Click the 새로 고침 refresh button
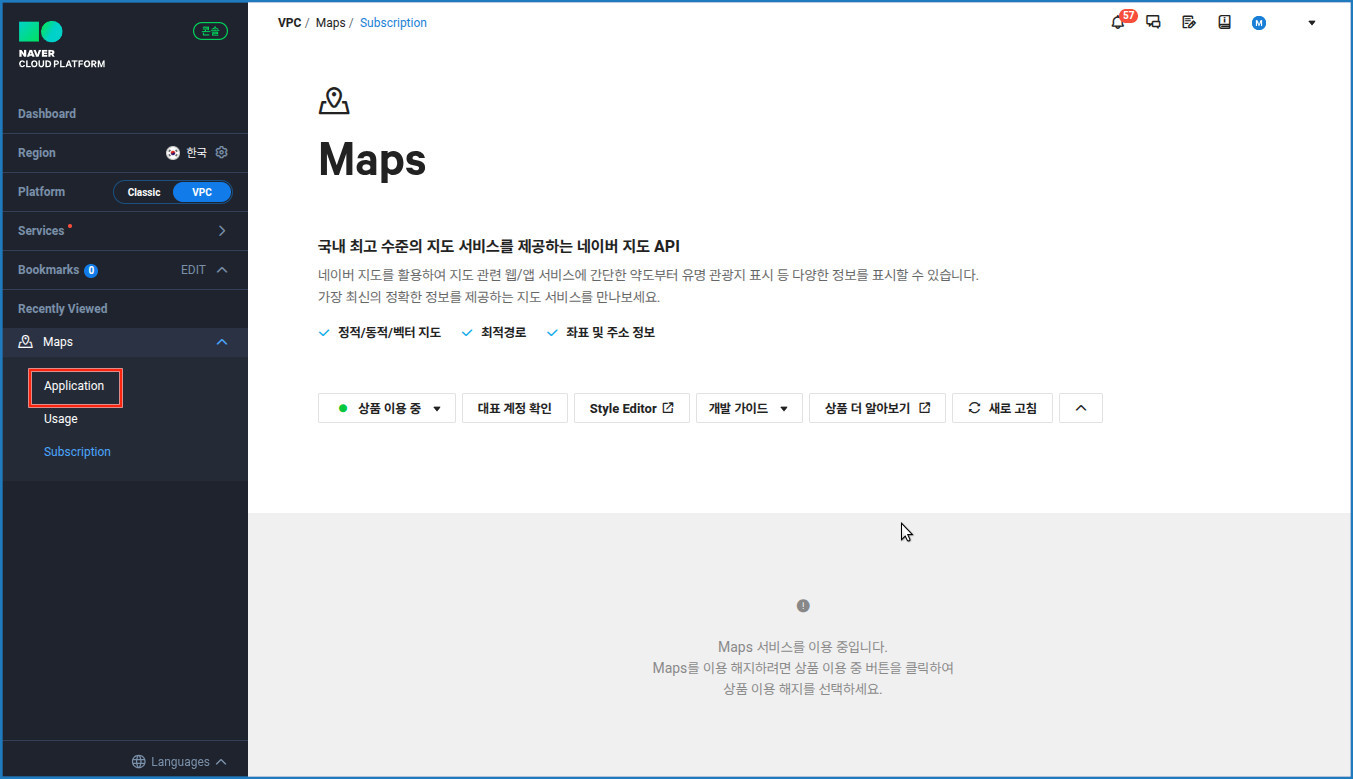1353x779 pixels. click(x=1001, y=408)
